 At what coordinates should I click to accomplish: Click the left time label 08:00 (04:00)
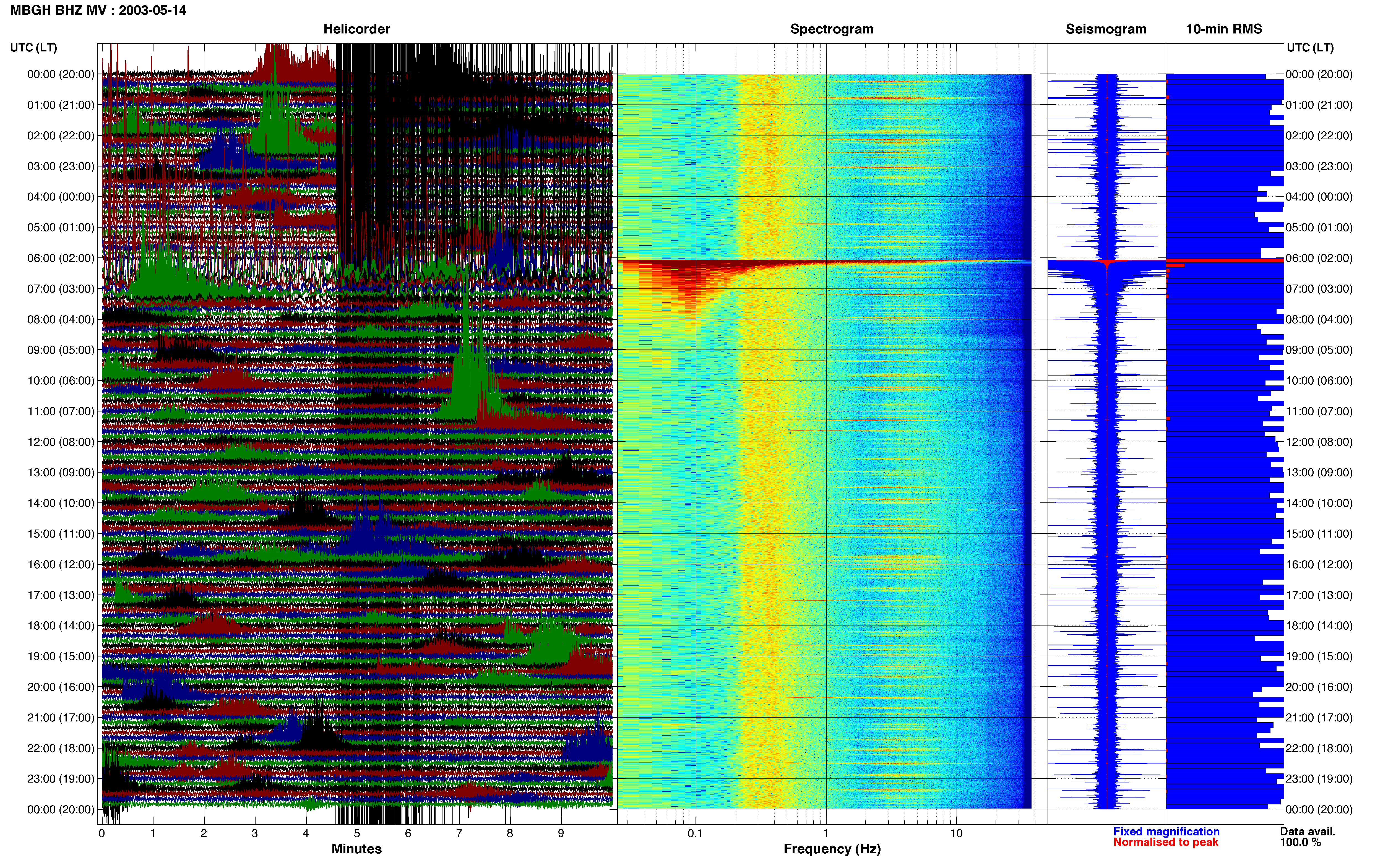click(61, 319)
